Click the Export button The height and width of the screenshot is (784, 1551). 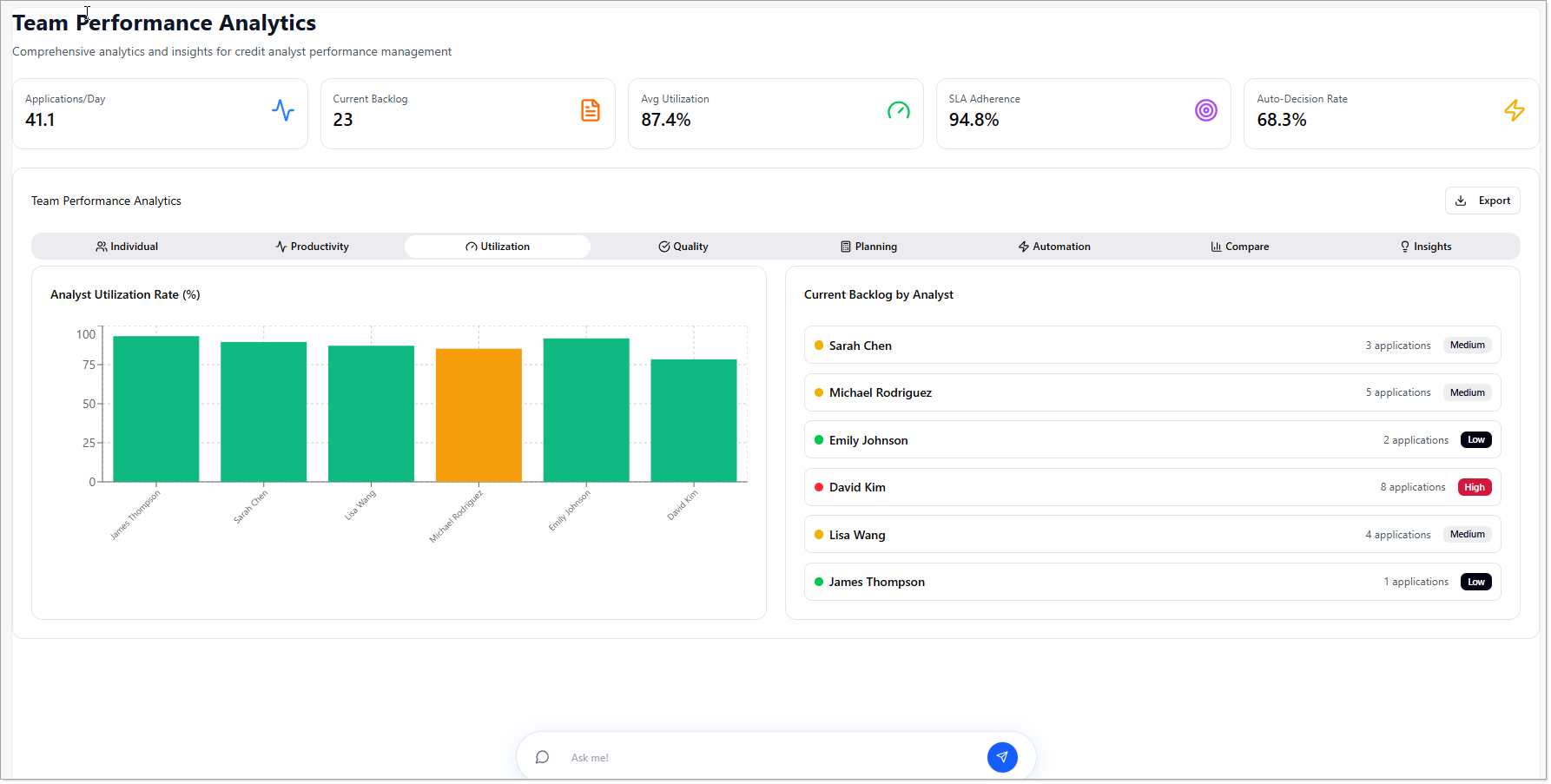tap(1482, 201)
